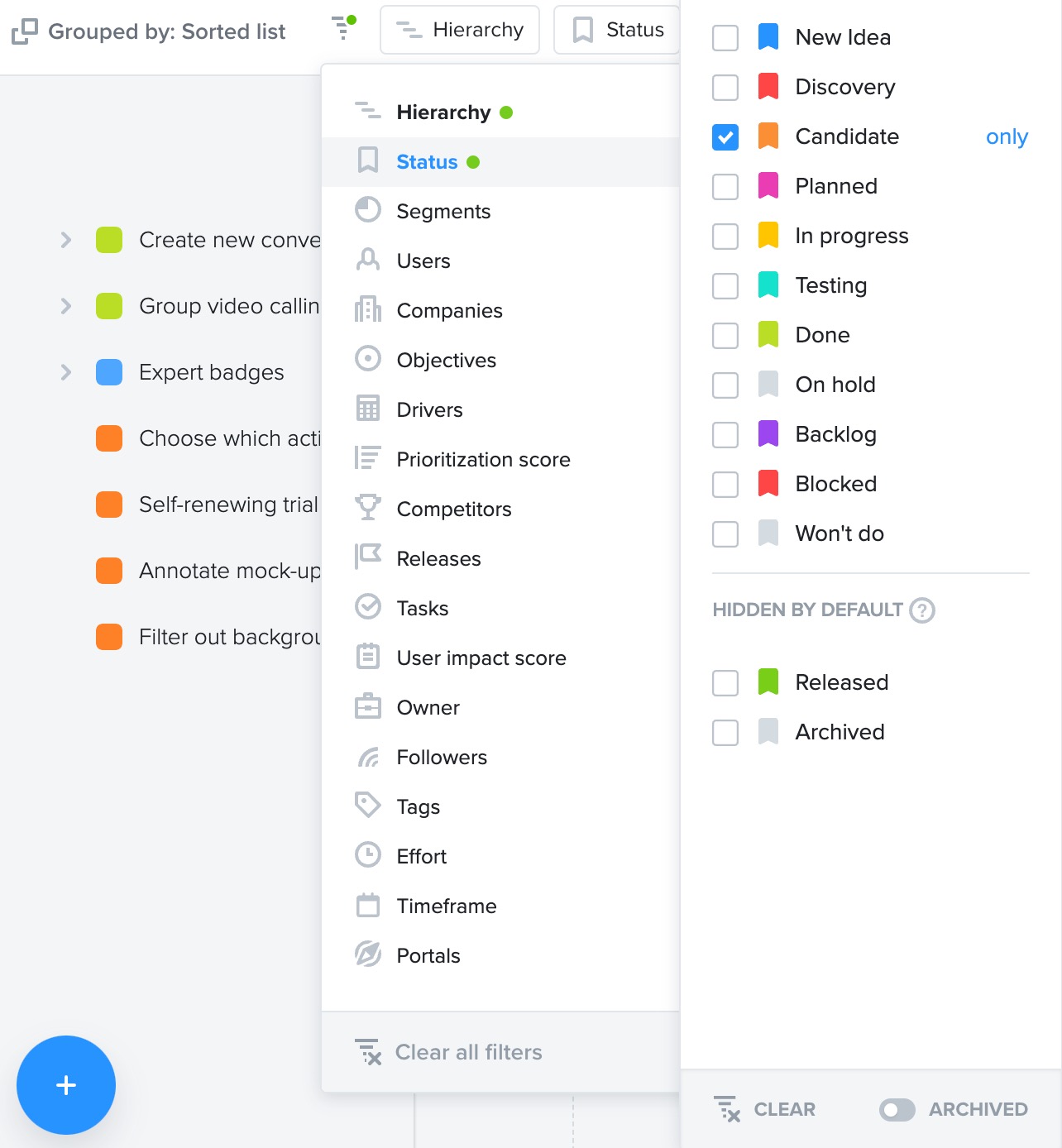Click the Segments pie chart icon
The height and width of the screenshot is (1148, 1062).
368,210
